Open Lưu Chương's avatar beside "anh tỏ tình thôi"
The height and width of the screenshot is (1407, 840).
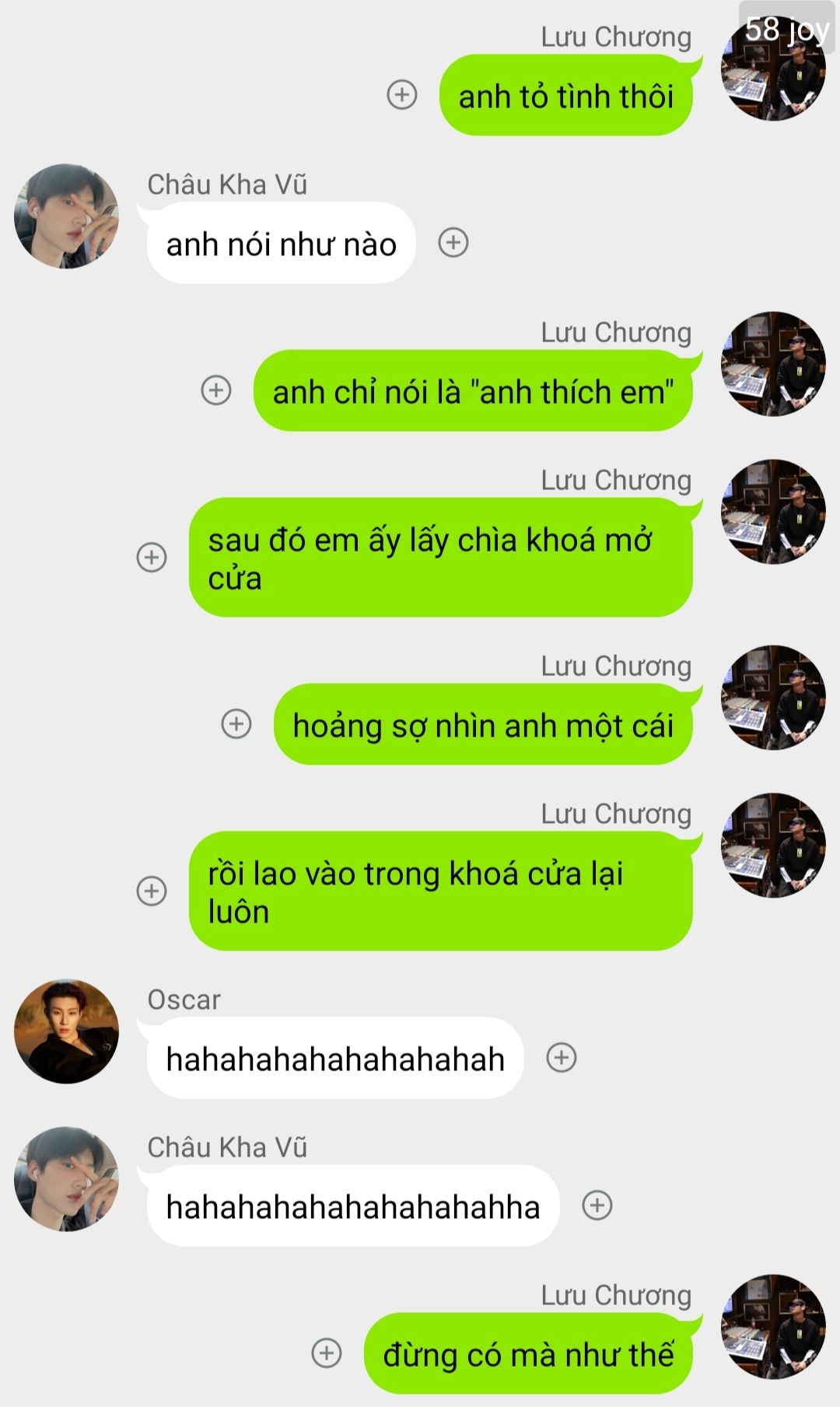point(774,68)
